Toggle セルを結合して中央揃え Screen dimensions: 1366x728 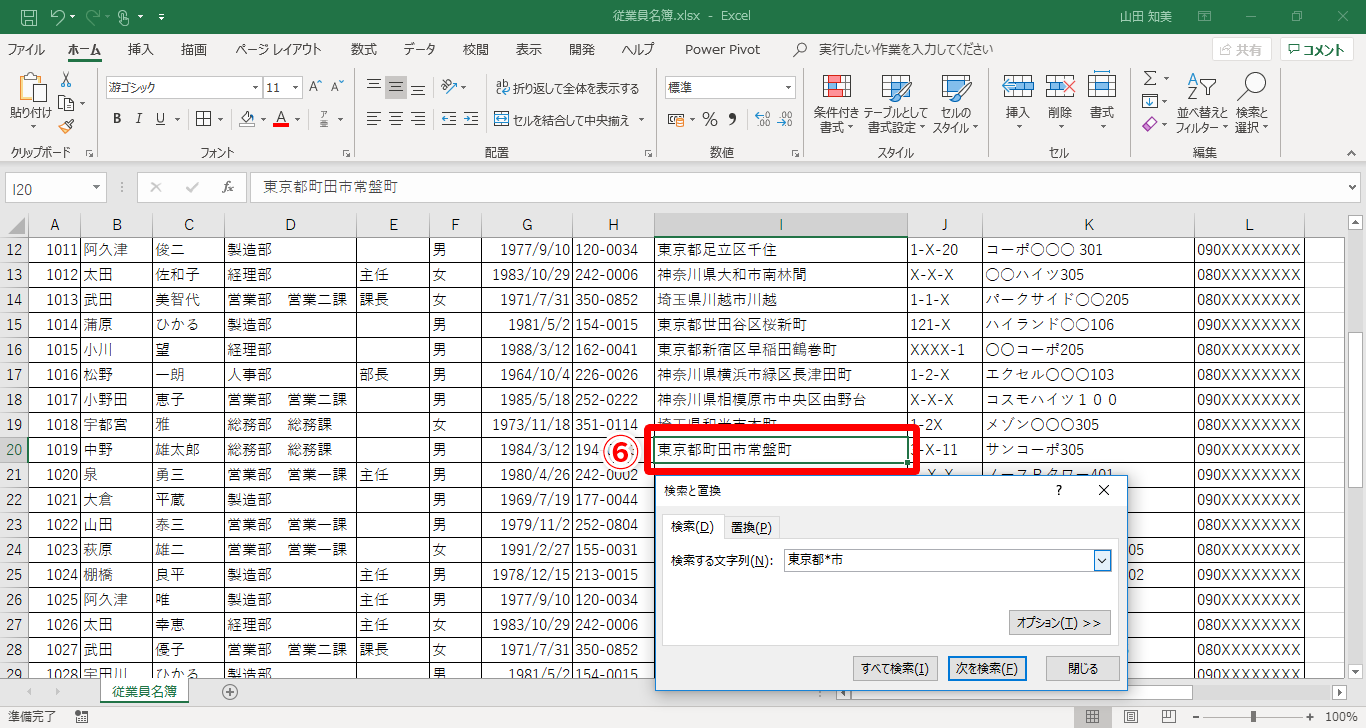pos(563,120)
